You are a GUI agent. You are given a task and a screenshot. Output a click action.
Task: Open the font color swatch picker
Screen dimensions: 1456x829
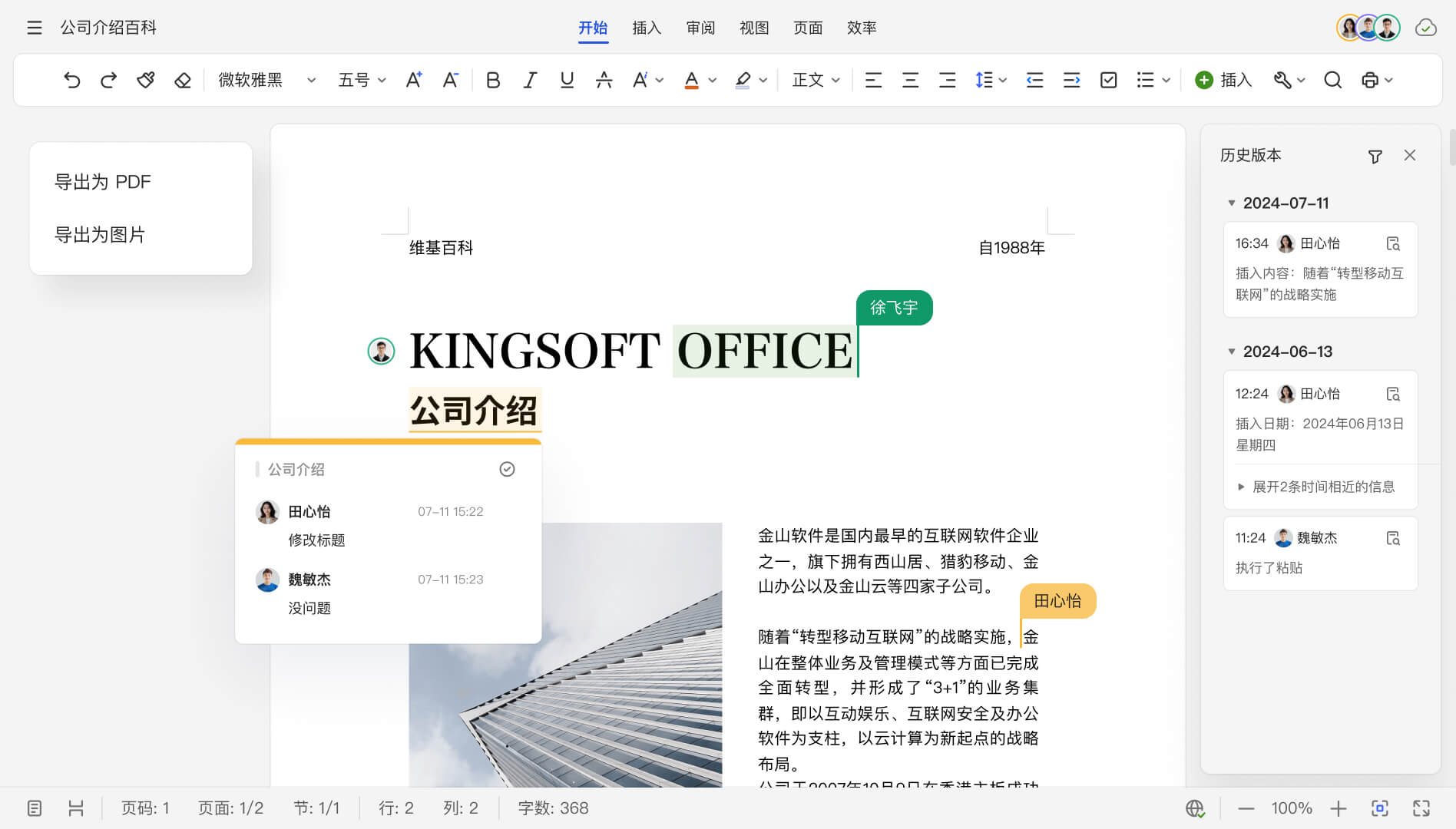711,79
